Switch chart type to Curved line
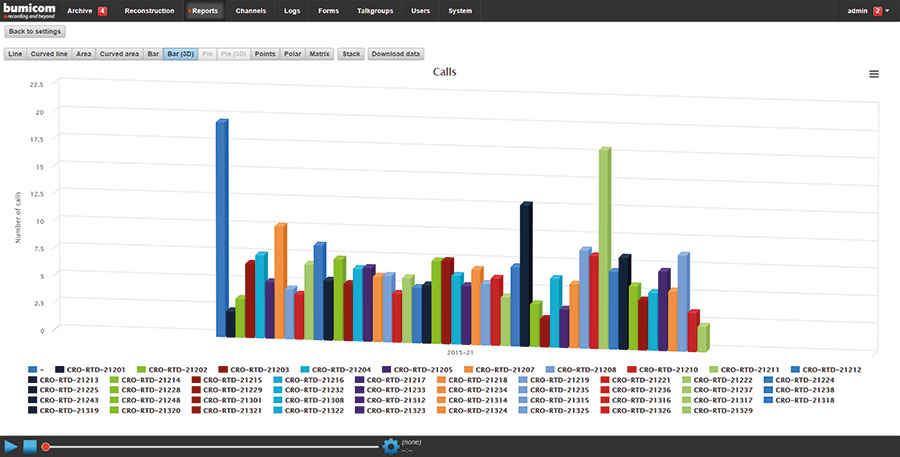The height and width of the screenshot is (457, 900). click(49, 53)
